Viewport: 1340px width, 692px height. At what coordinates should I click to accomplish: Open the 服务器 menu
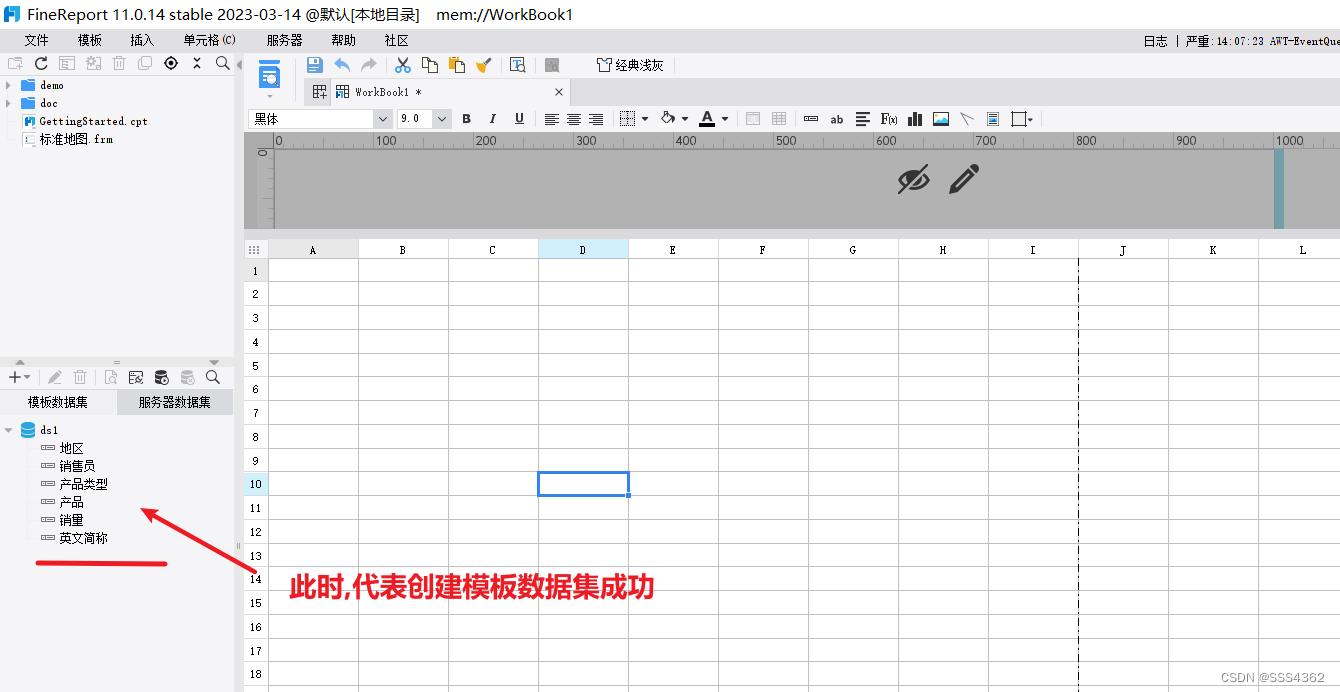click(285, 40)
